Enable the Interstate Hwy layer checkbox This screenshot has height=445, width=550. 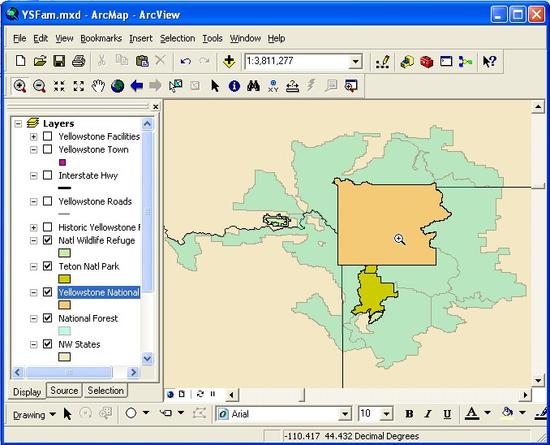(x=47, y=175)
